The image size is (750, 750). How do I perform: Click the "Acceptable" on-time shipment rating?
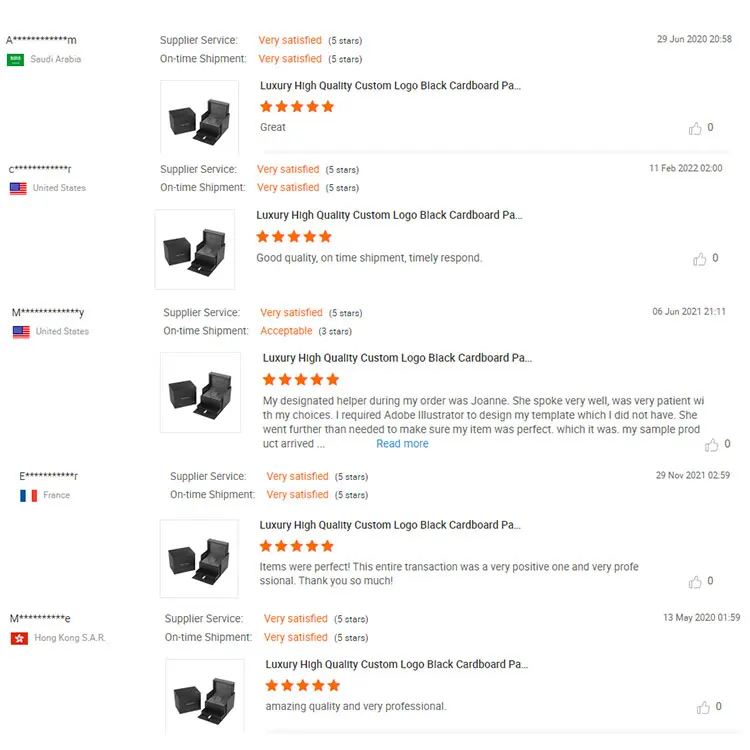click(286, 331)
